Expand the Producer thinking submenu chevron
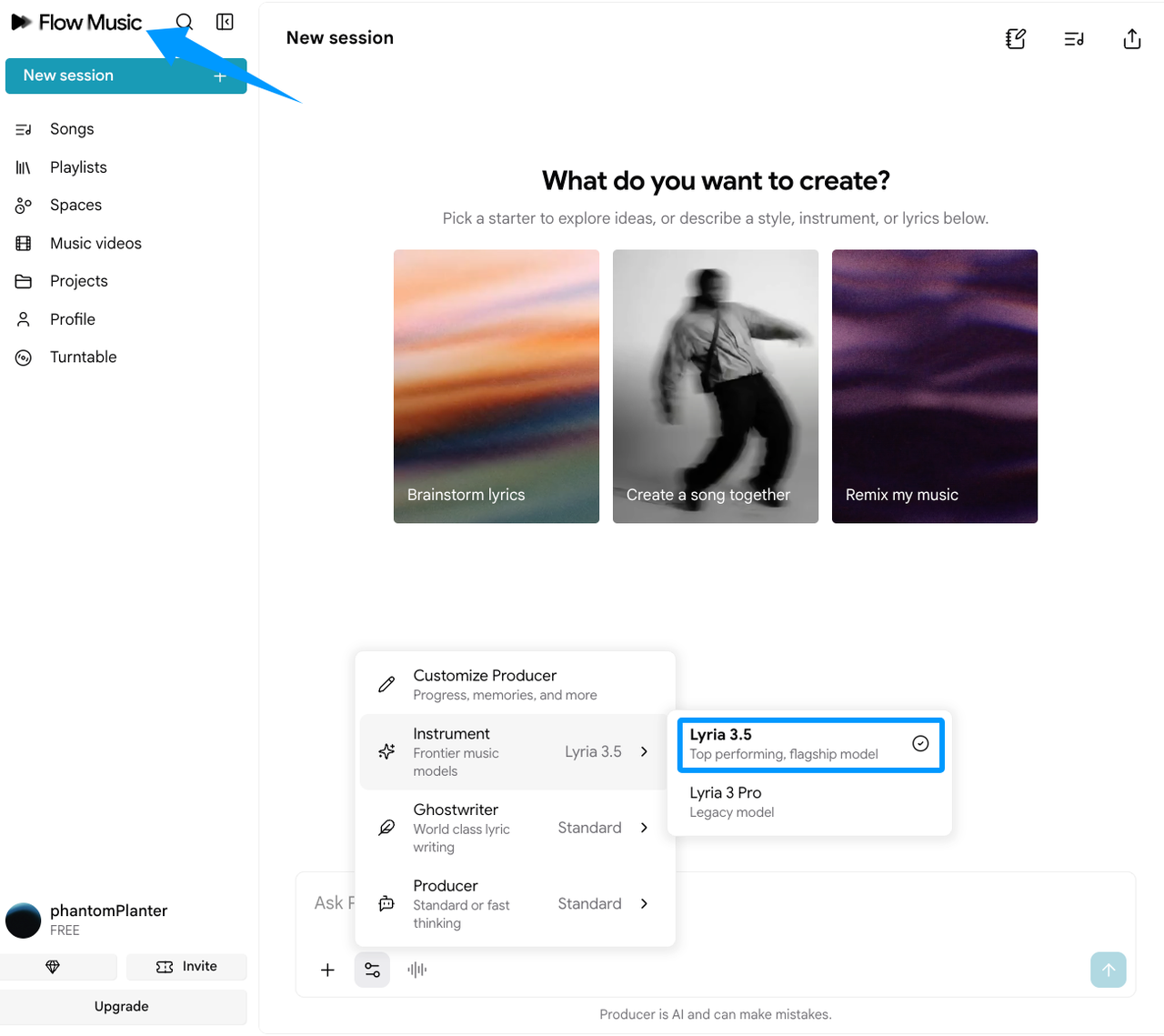The width and height of the screenshot is (1164, 1036). coord(644,903)
